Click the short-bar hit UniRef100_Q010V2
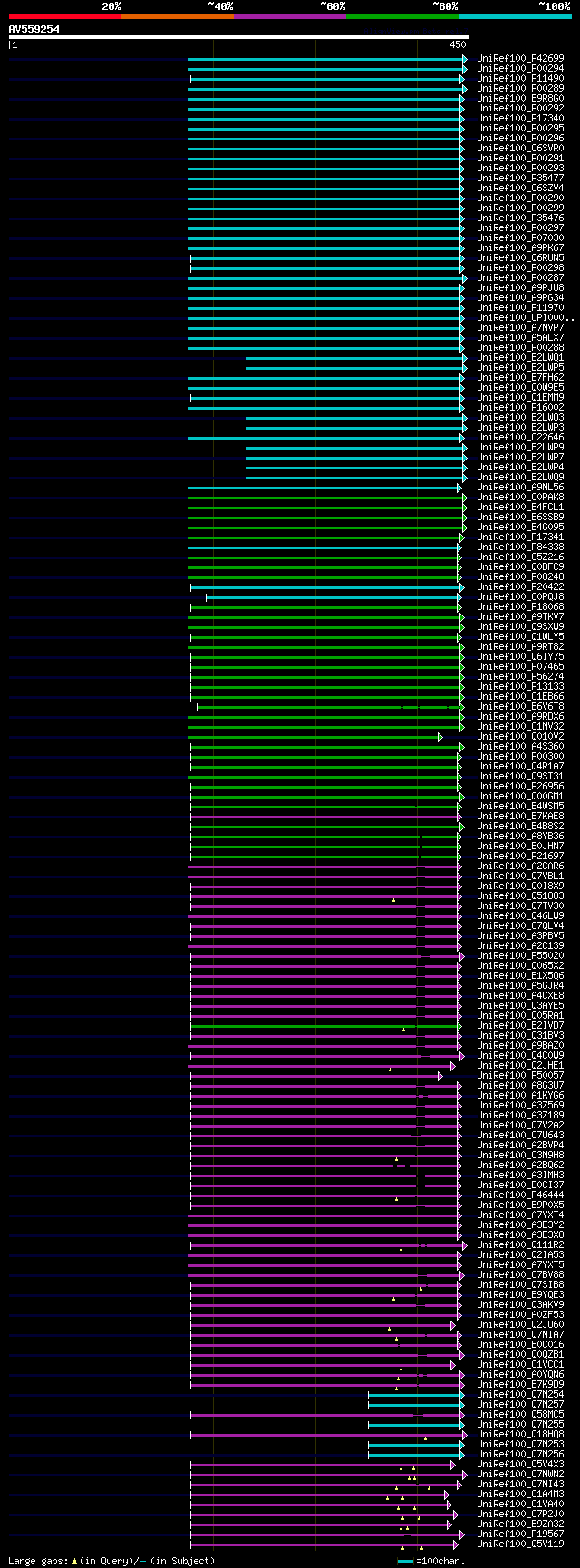Viewport: 580px width, 1568px height. 520,737
